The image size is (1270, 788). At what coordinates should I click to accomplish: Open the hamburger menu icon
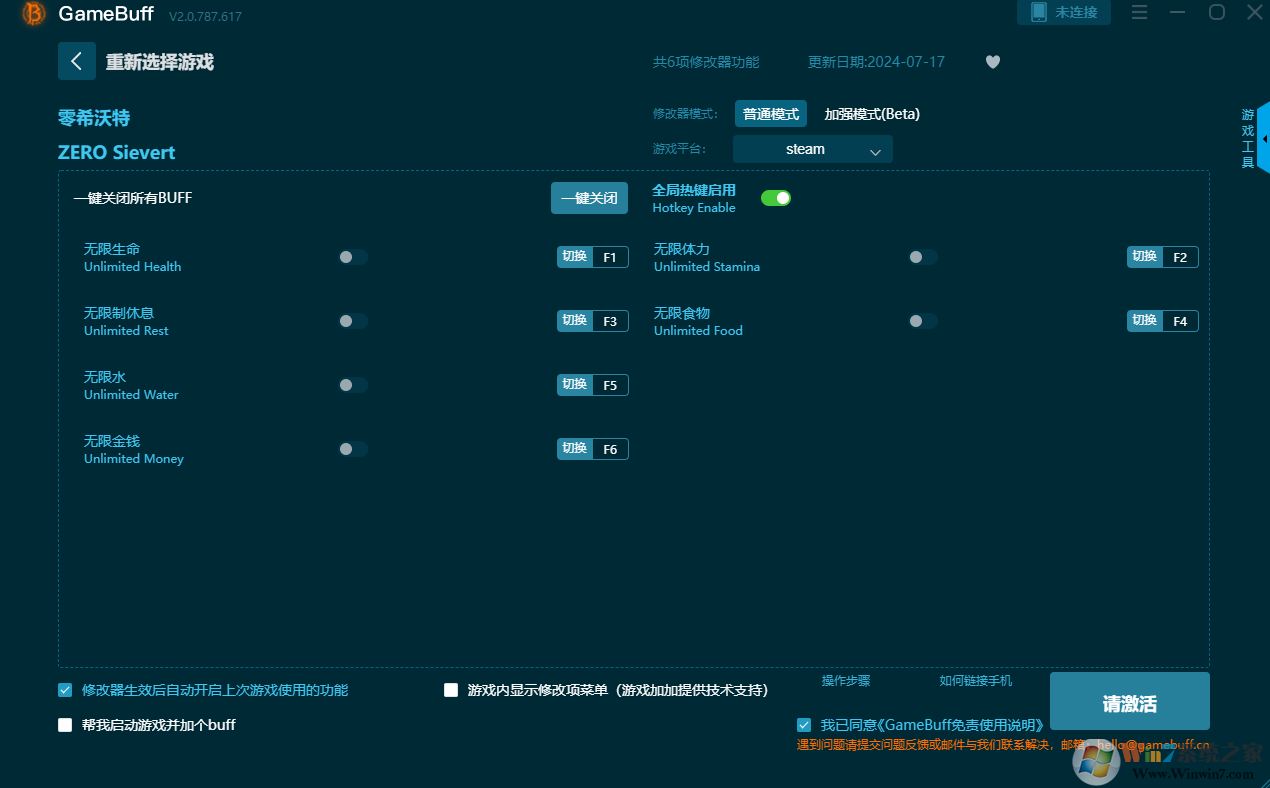pos(1139,13)
